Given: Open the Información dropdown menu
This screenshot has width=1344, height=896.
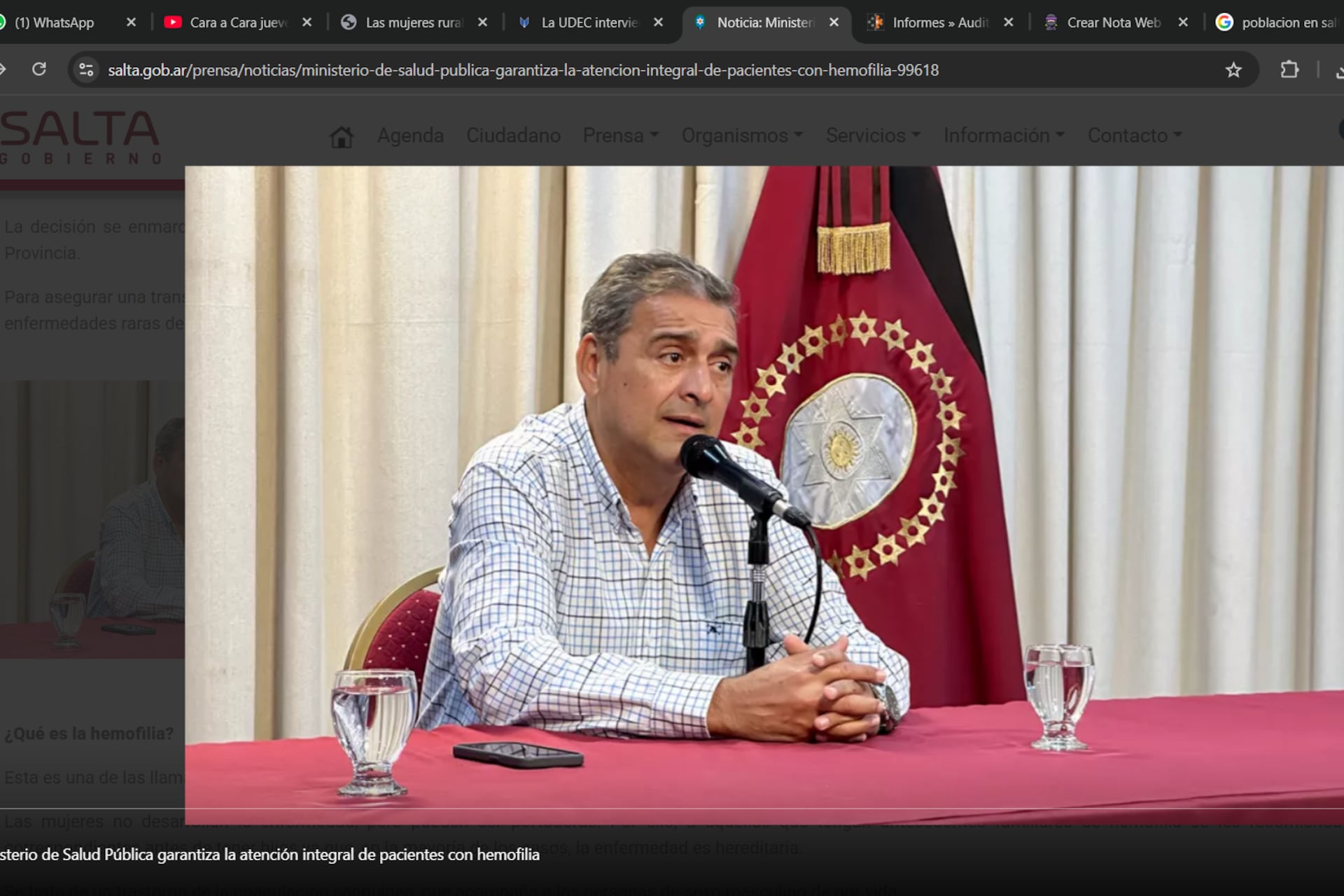Looking at the screenshot, I should [x=1004, y=135].
